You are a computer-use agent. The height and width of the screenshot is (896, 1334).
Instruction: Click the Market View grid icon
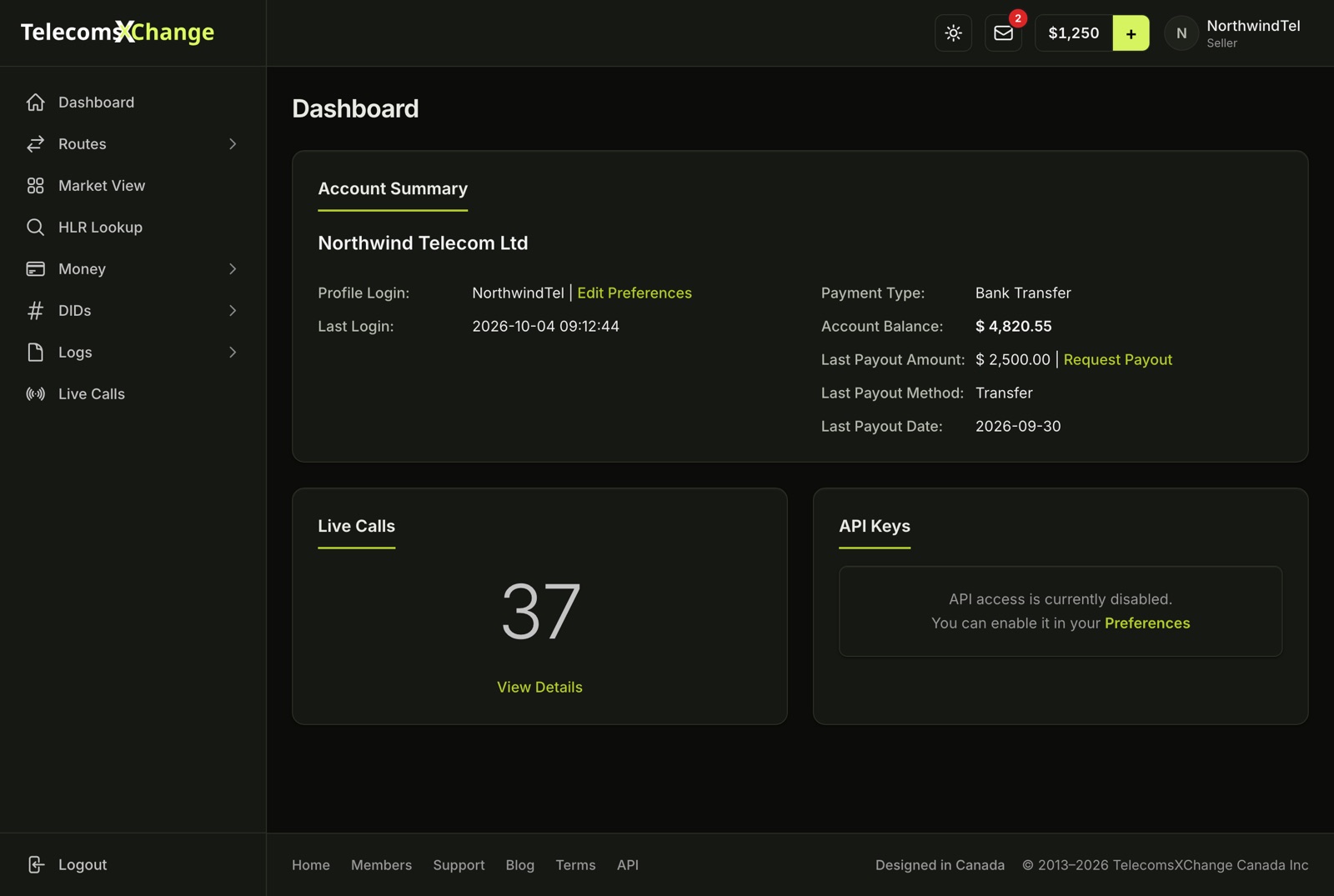(35, 186)
